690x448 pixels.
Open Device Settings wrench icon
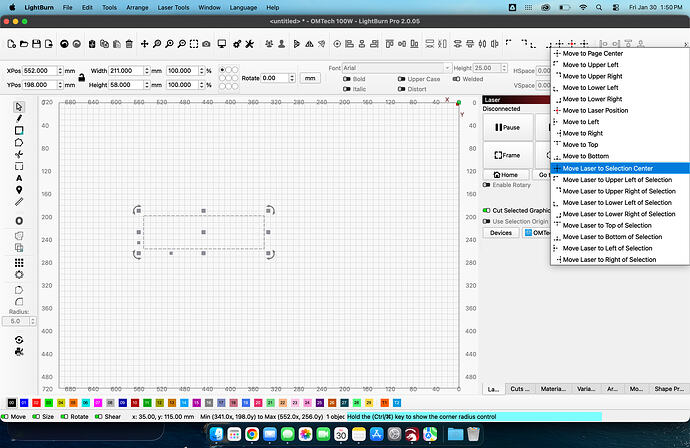click(250, 44)
